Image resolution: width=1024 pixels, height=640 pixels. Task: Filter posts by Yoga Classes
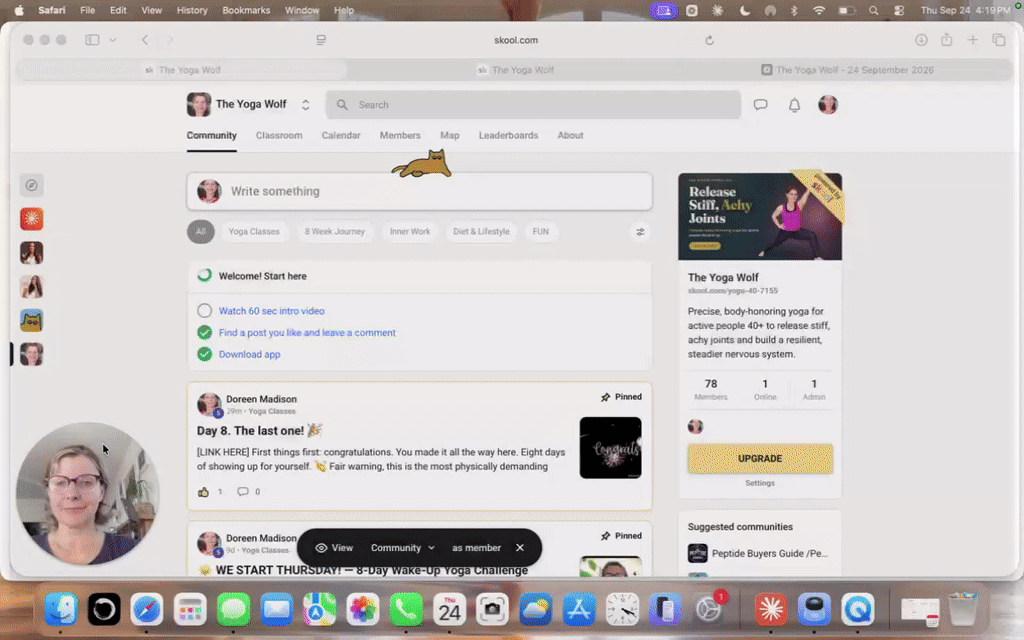(254, 232)
